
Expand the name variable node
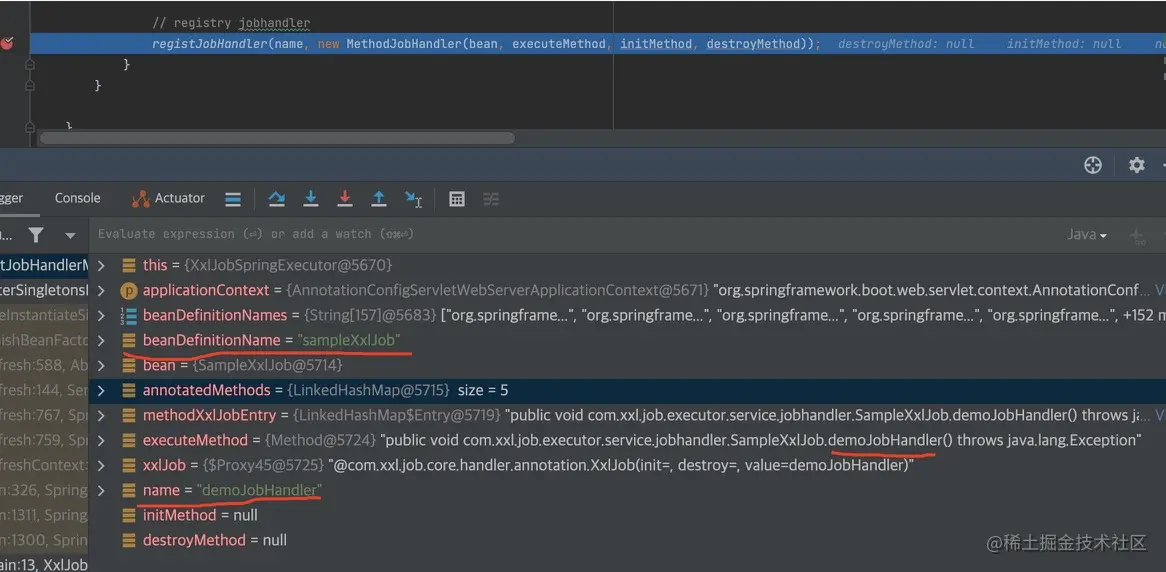click(102, 490)
